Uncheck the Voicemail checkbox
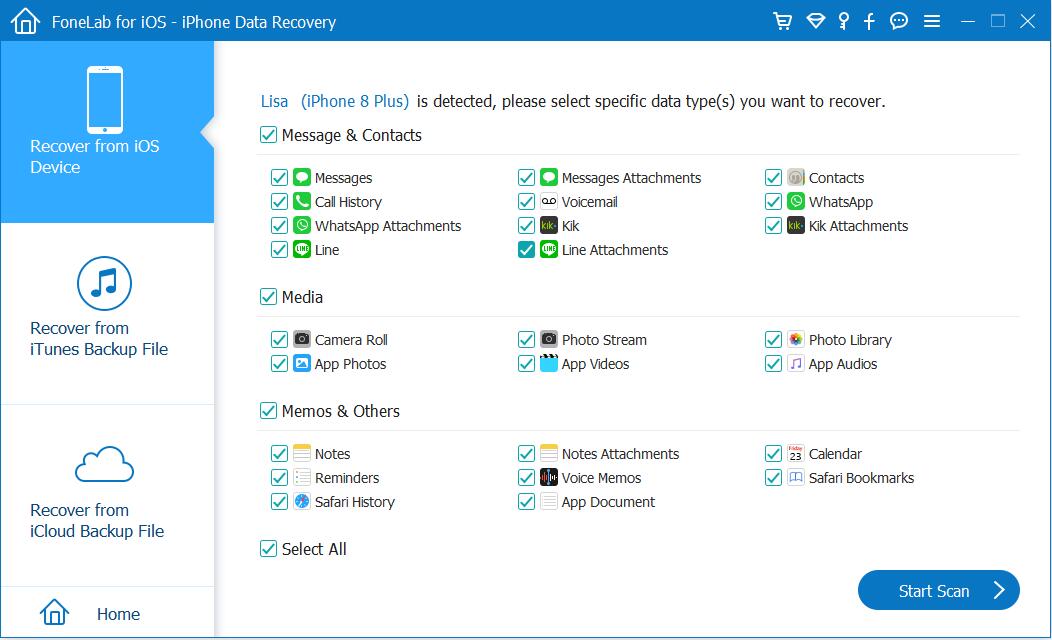The width and height of the screenshot is (1052, 640). click(x=526, y=202)
